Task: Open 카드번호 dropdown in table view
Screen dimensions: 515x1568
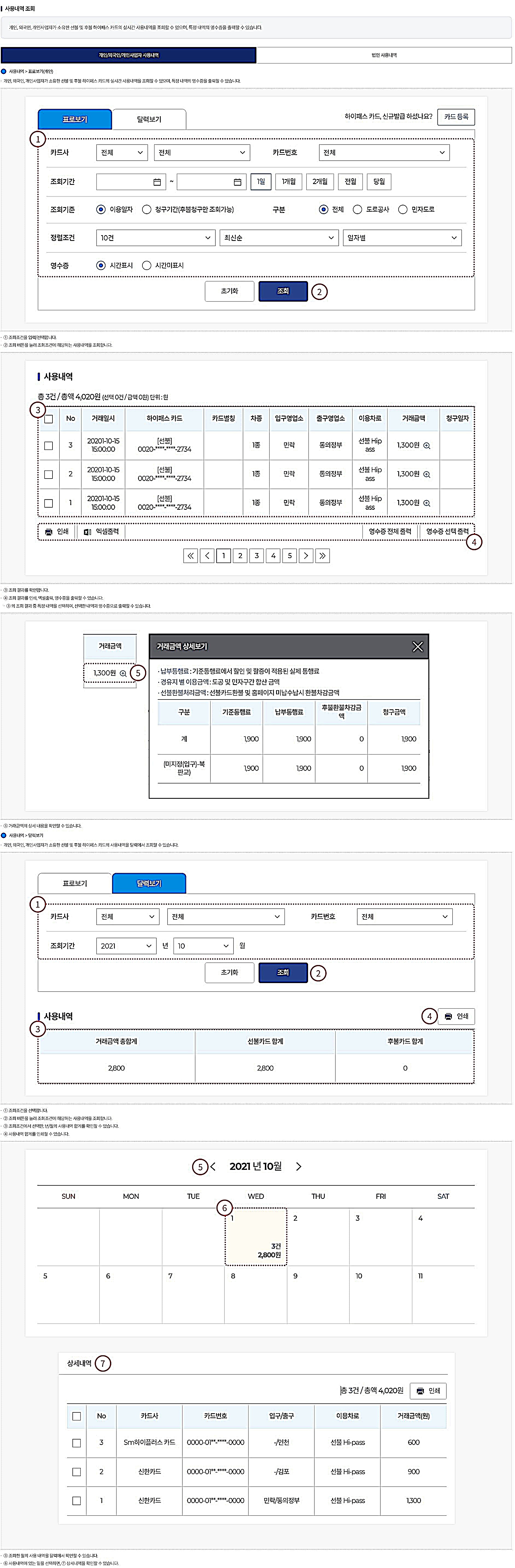Action: click(384, 153)
